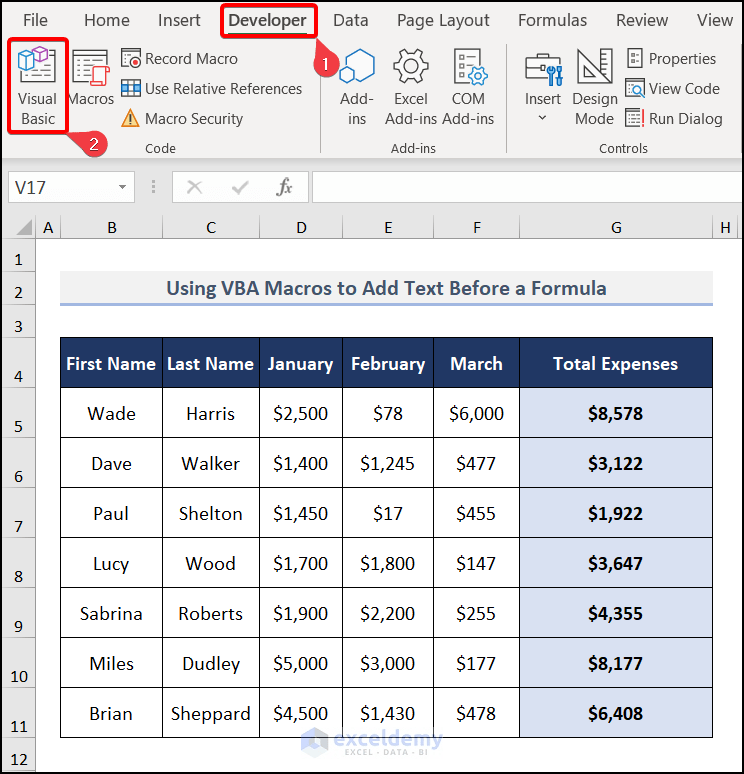Screen dimensions: 744x774
Task: Select column B header
Action: tap(112, 228)
